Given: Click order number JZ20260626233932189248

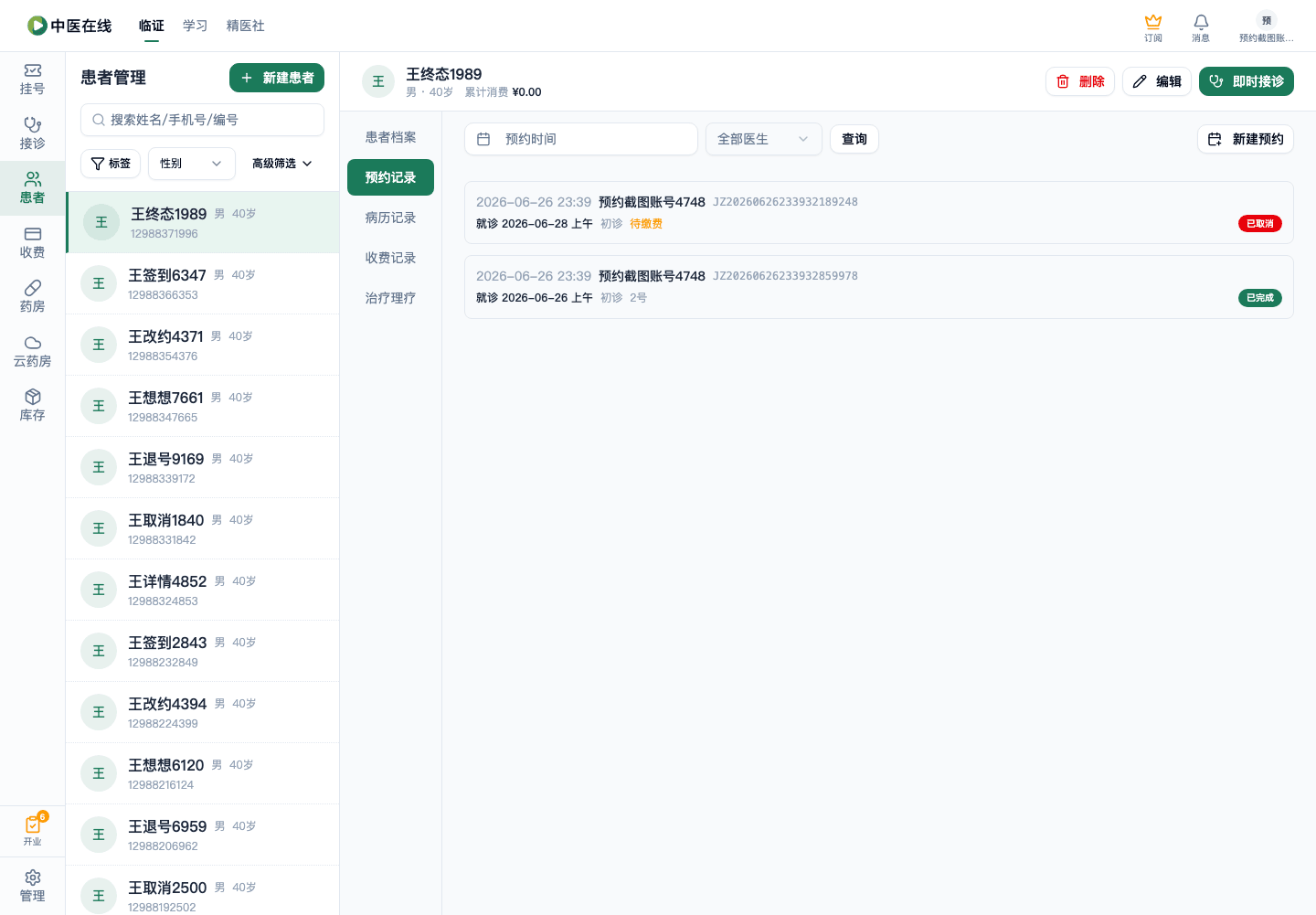Looking at the screenshot, I should pos(785,202).
